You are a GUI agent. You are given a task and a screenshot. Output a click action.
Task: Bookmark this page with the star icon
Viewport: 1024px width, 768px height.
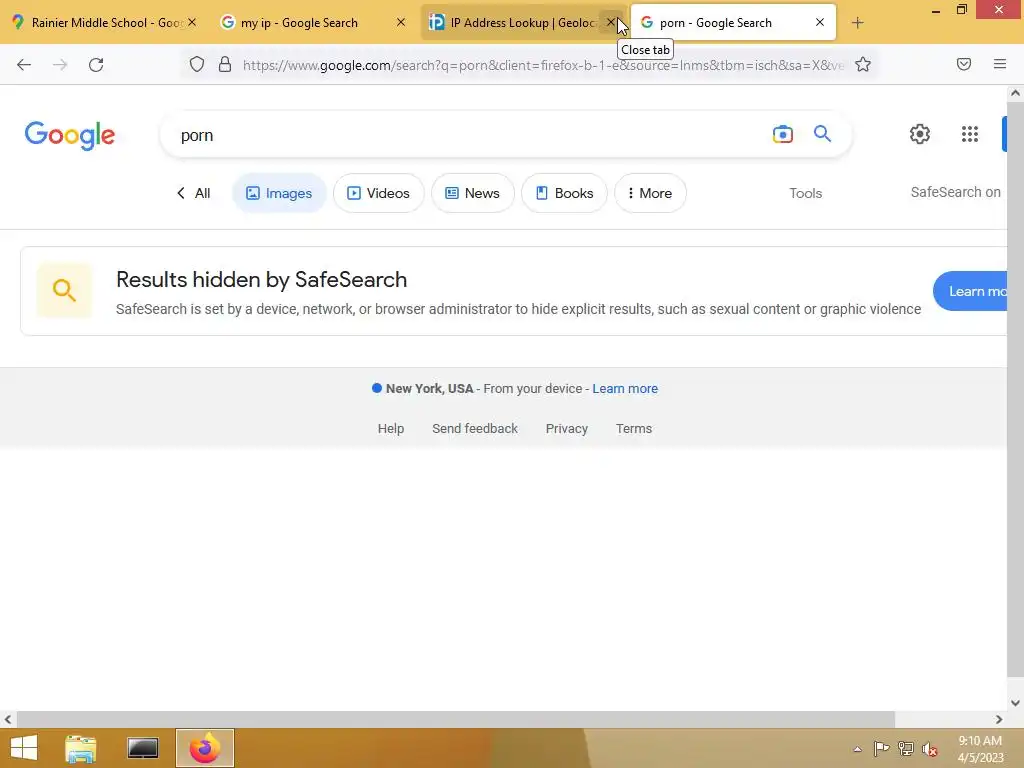[863, 64]
